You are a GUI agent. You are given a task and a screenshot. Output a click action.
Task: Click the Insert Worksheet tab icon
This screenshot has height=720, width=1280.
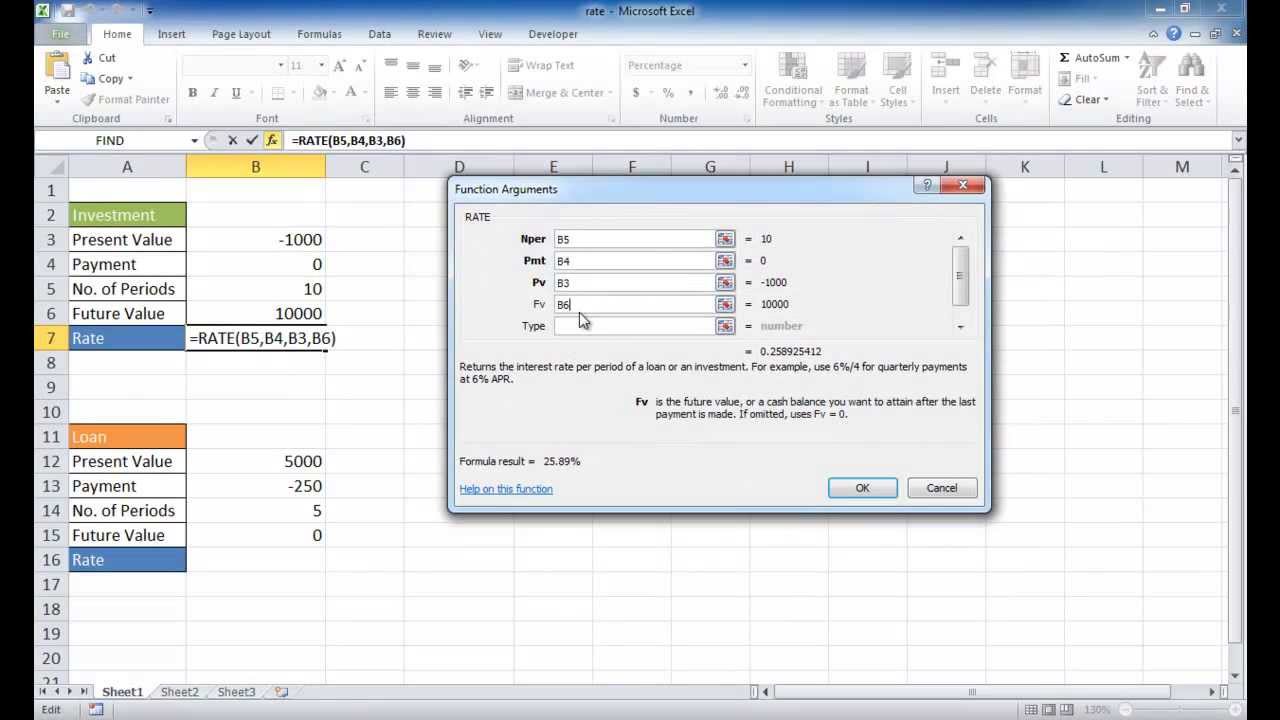pyautogui.click(x=282, y=692)
